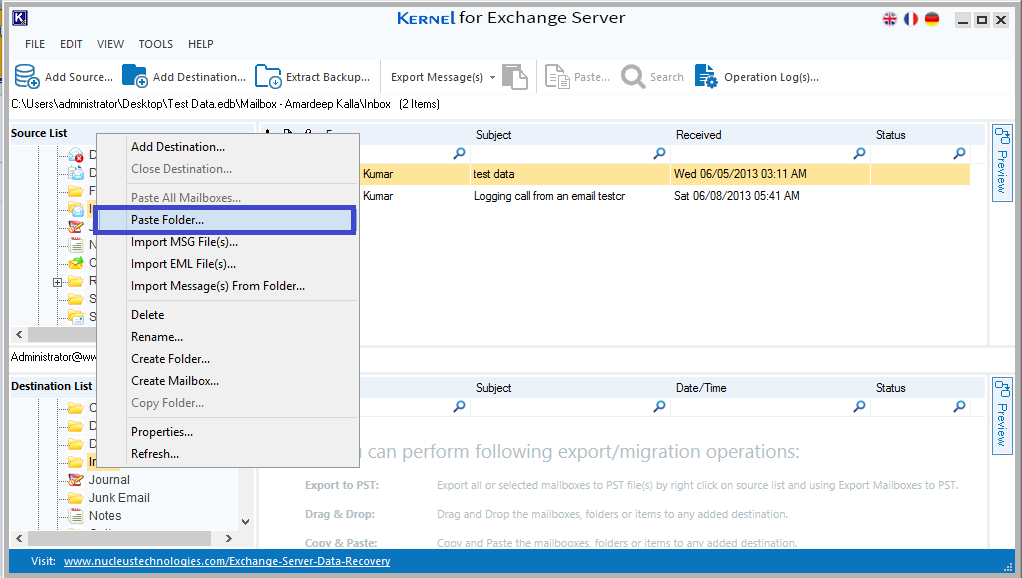Select the 'test data' email row
Image resolution: width=1022 pixels, height=578 pixels.
click(x=664, y=174)
